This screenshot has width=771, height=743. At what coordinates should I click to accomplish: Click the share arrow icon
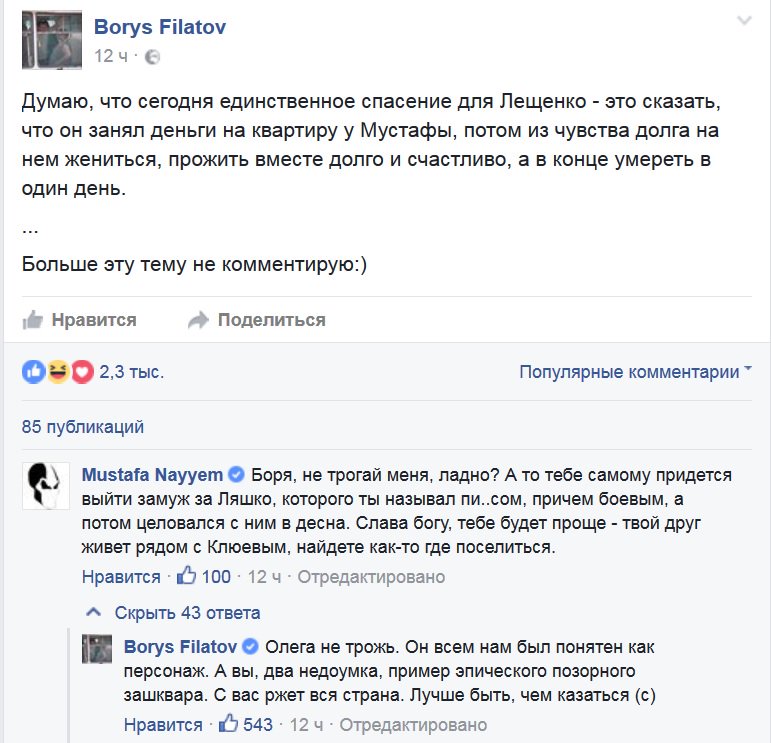click(198, 320)
